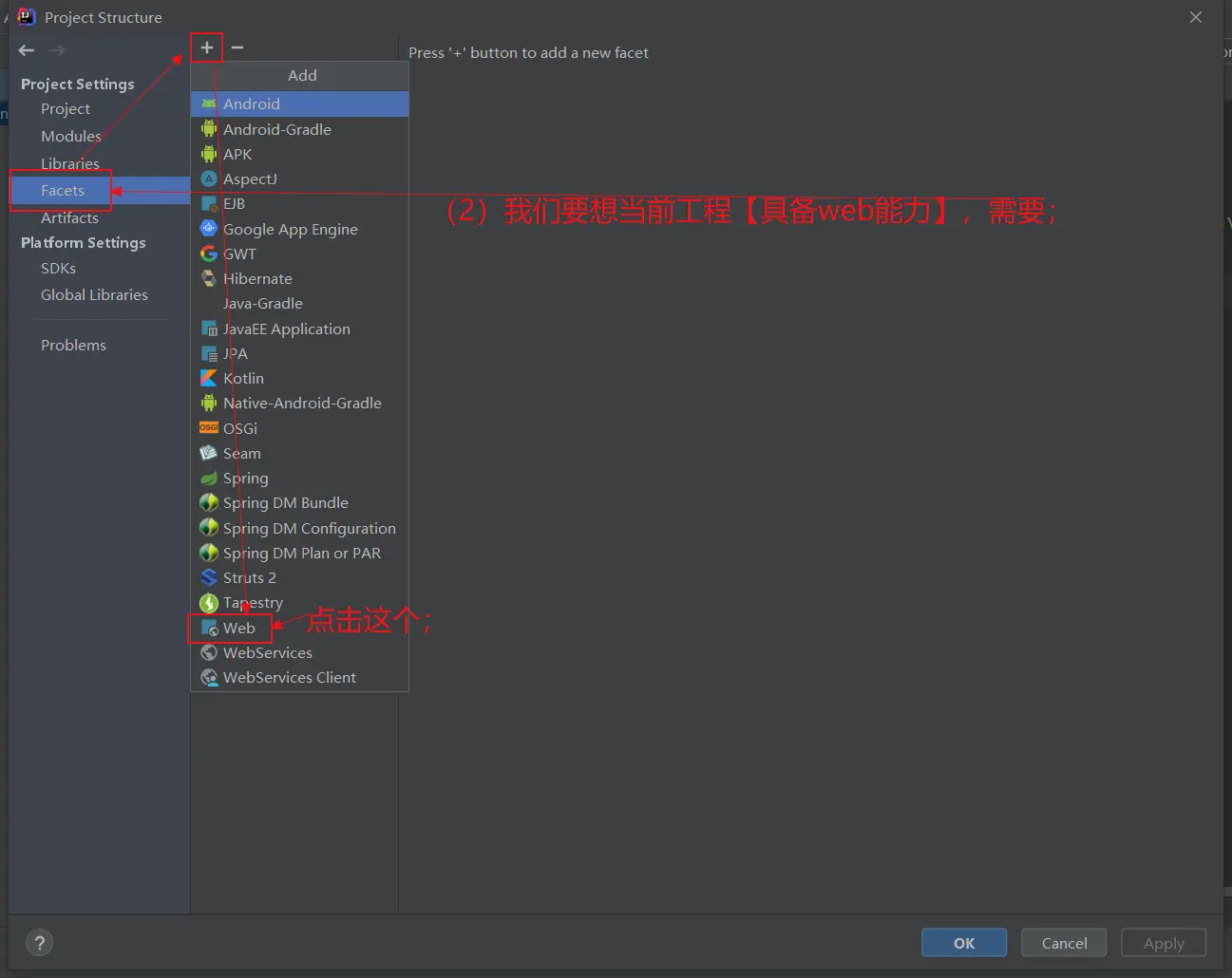The height and width of the screenshot is (978, 1232).
Task: Select AspectJ from the facet list
Action: [300, 179]
